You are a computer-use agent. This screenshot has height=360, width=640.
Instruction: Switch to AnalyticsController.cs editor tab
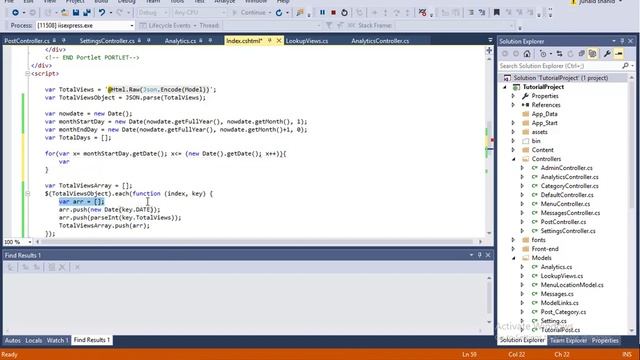380,41
